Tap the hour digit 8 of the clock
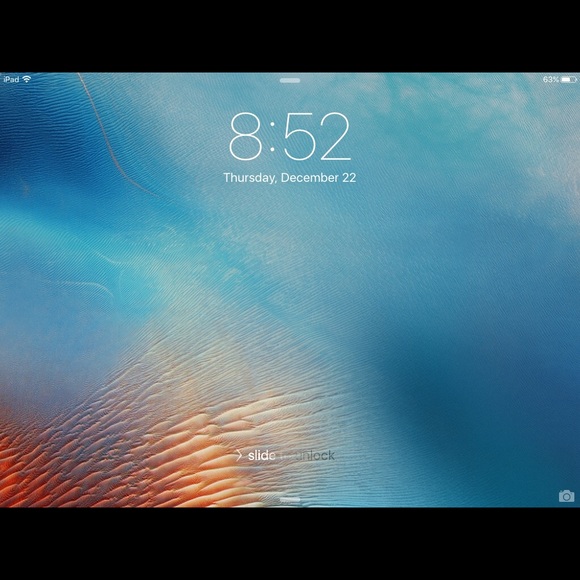Image resolution: width=580 pixels, height=580 pixels. coord(246,136)
